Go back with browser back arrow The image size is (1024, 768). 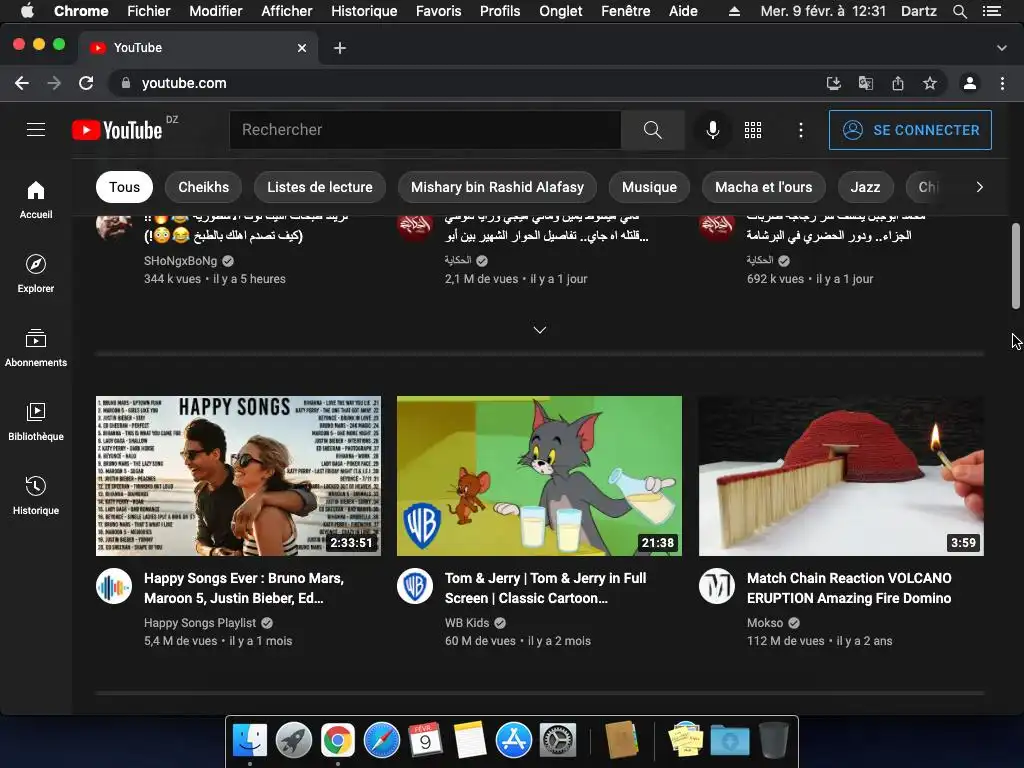pyautogui.click(x=22, y=83)
